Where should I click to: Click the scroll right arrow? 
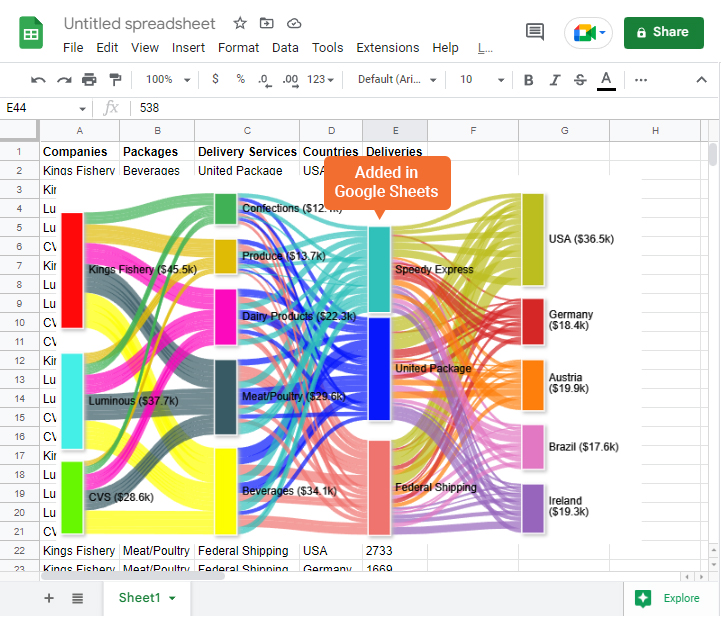click(x=701, y=577)
